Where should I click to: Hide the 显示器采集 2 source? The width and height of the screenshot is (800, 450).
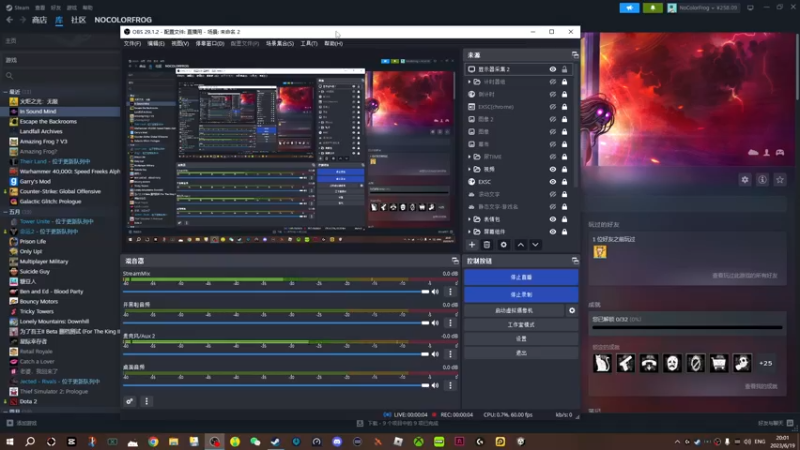coord(553,69)
